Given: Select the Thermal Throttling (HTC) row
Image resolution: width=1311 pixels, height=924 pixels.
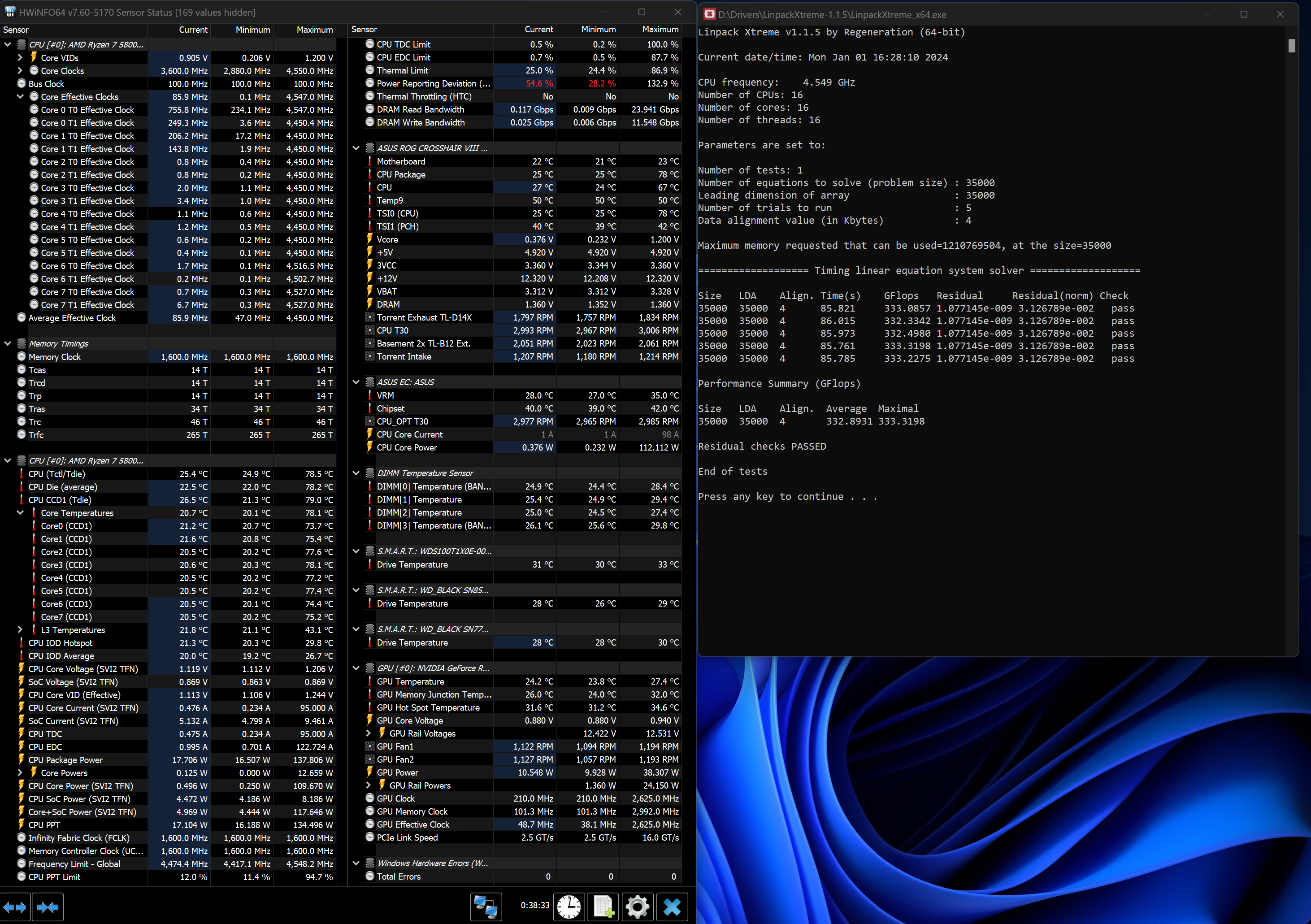Looking at the screenshot, I should [515, 96].
